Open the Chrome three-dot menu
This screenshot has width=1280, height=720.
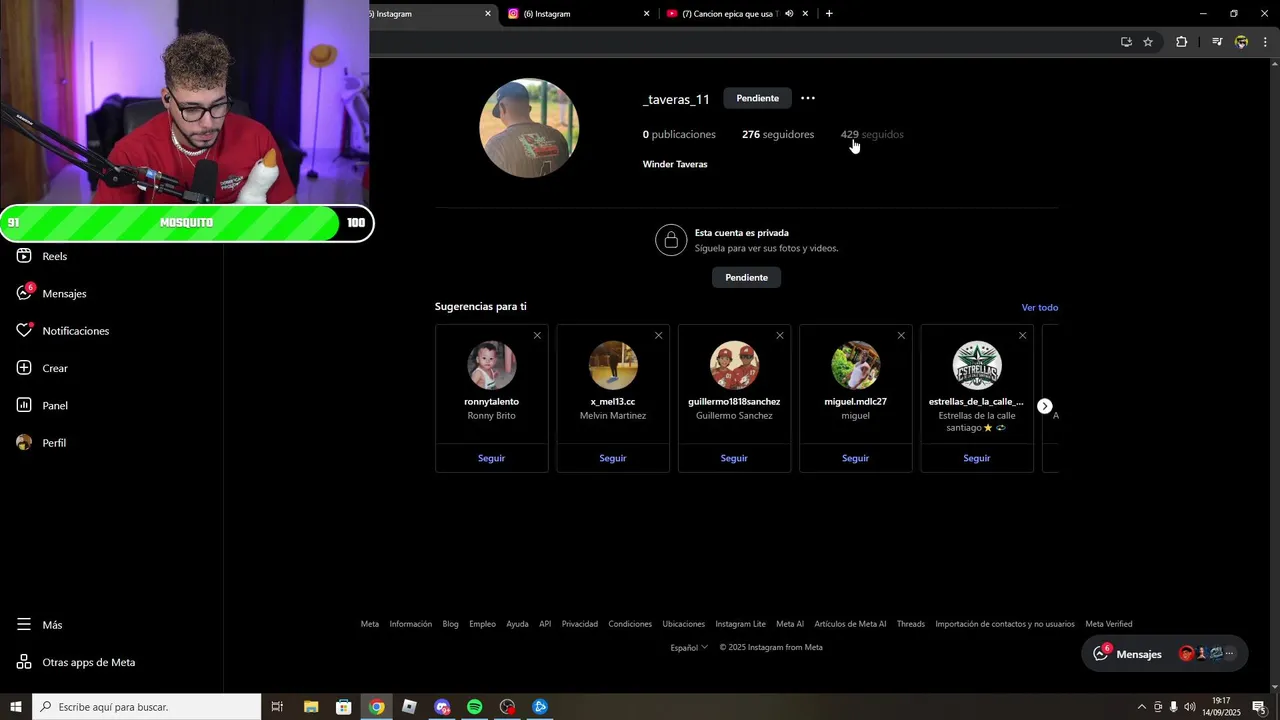[x=1265, y=42]
